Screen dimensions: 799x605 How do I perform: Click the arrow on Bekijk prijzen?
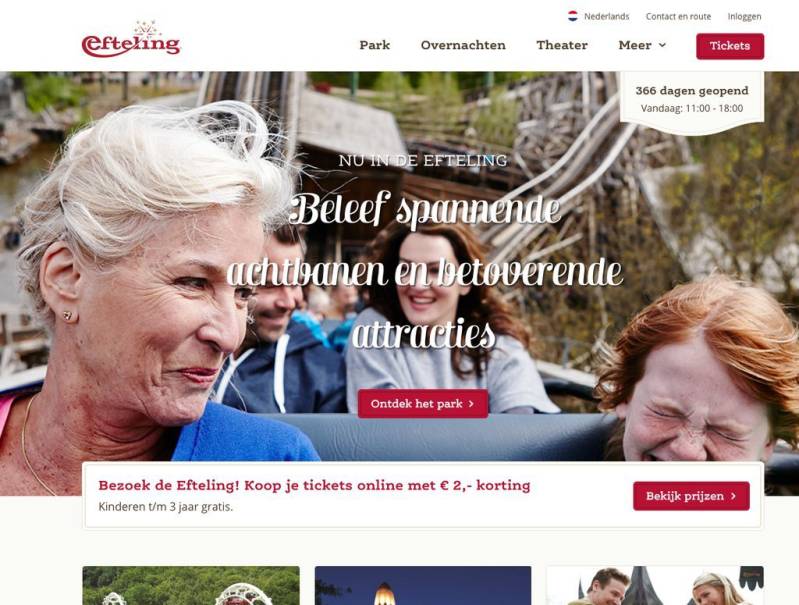pyautogui.click(x=733, y=496)
